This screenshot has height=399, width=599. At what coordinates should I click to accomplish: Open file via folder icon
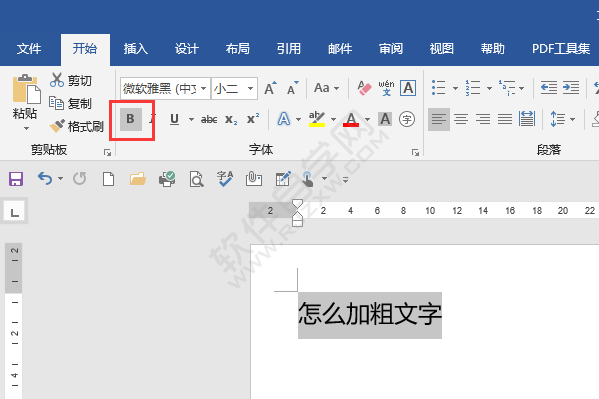138,178
